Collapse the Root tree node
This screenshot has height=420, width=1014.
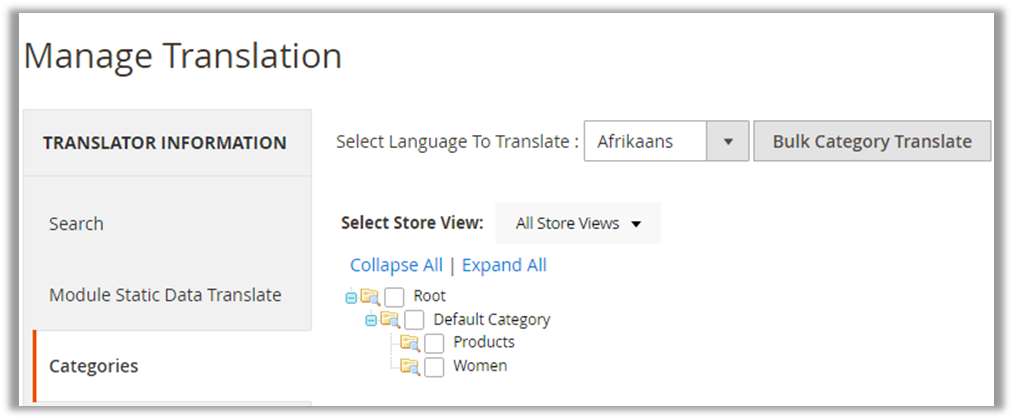click(351, 297)
